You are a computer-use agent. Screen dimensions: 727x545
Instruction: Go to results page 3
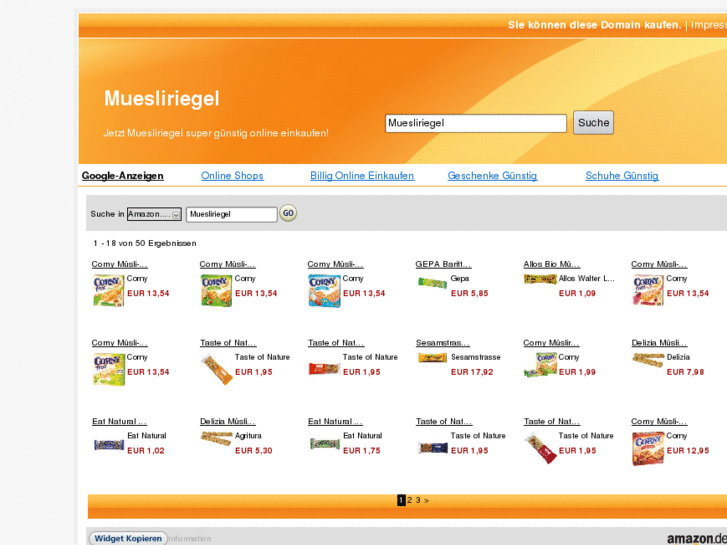[418, 500]
